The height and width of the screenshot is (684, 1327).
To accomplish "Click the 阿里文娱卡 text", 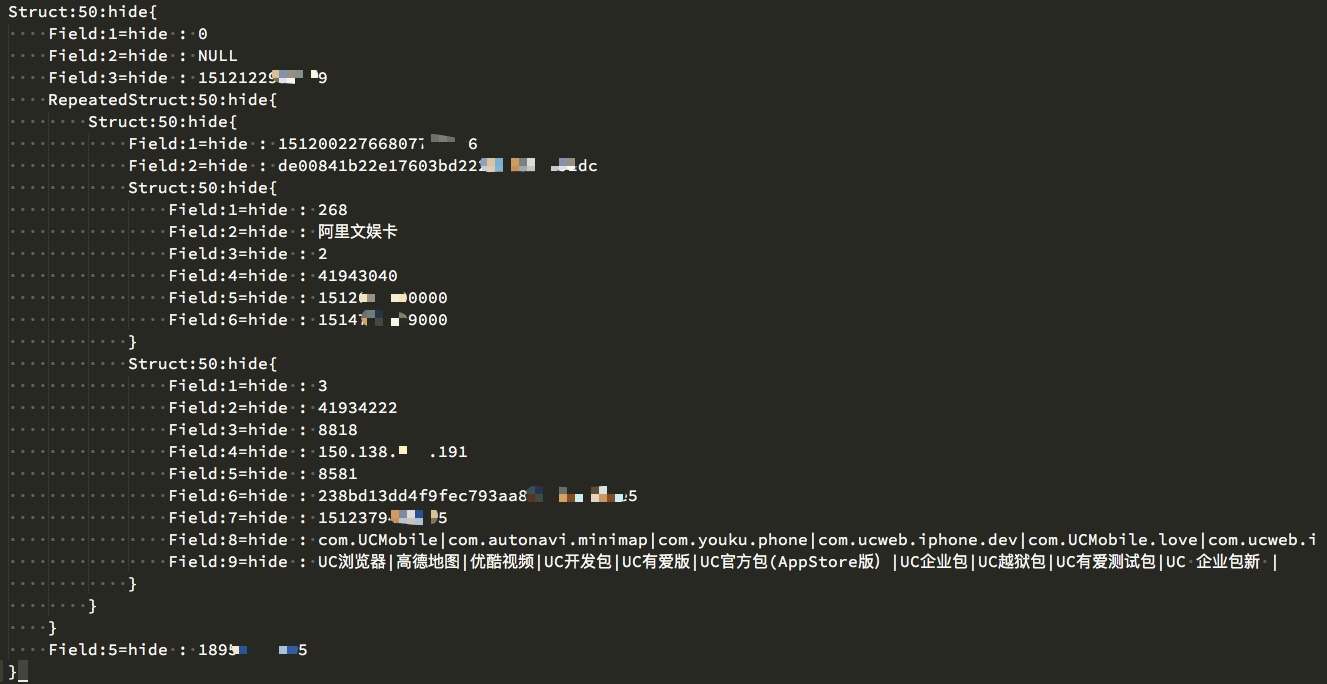I will [x=357, y=232].
